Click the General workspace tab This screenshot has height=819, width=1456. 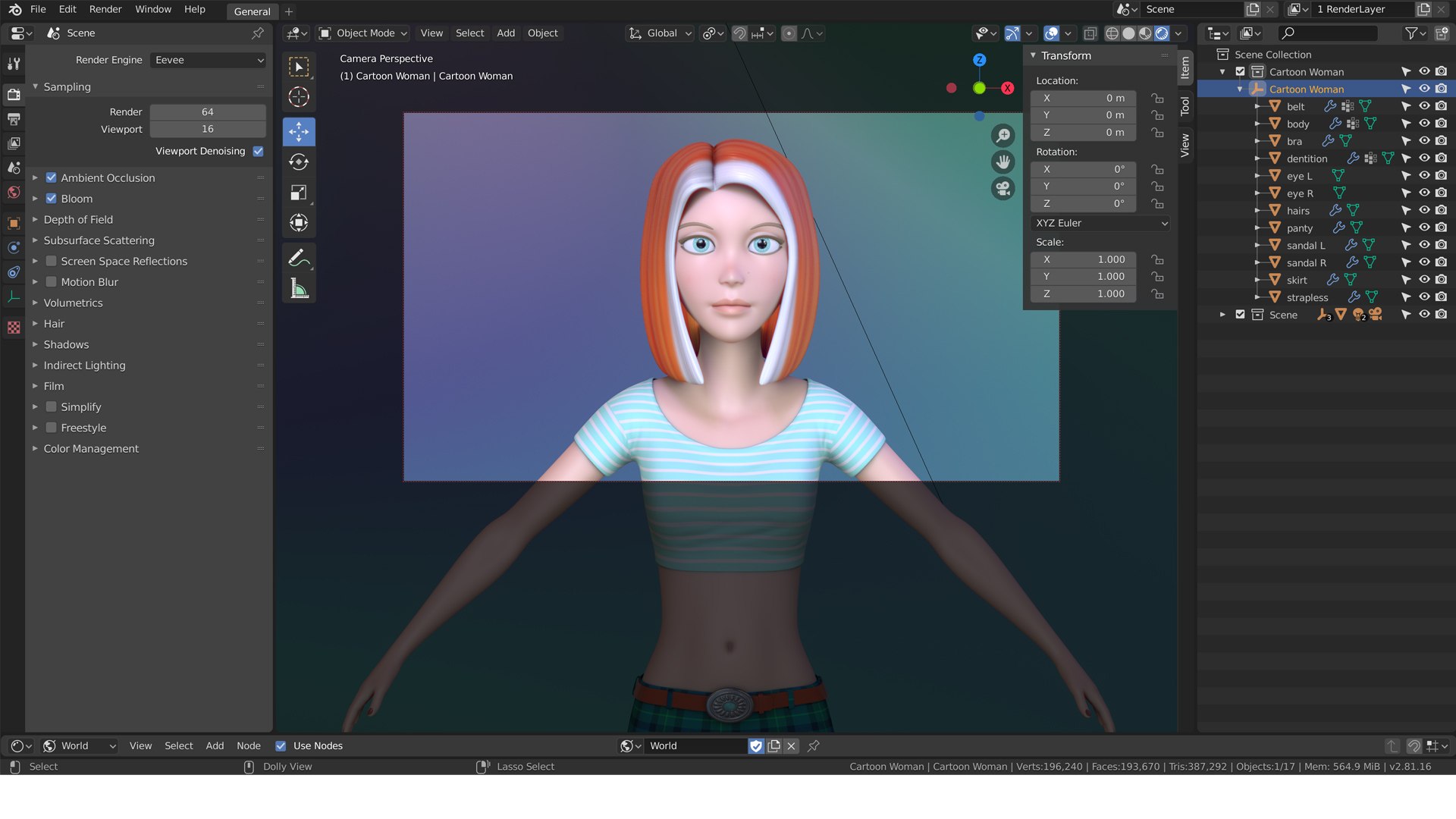[253, 11]
